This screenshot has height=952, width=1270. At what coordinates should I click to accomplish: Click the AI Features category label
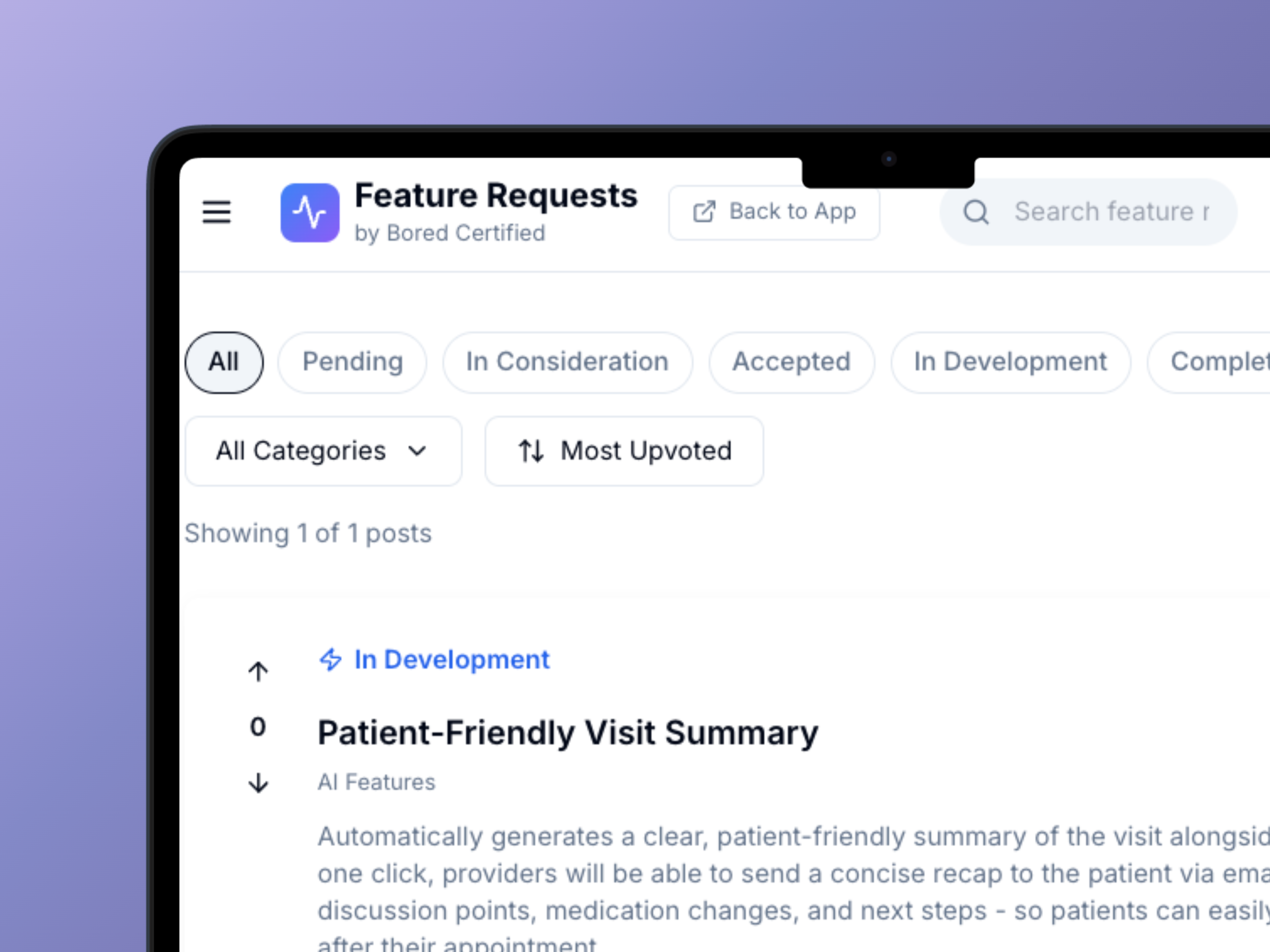(x=377, y=782)
